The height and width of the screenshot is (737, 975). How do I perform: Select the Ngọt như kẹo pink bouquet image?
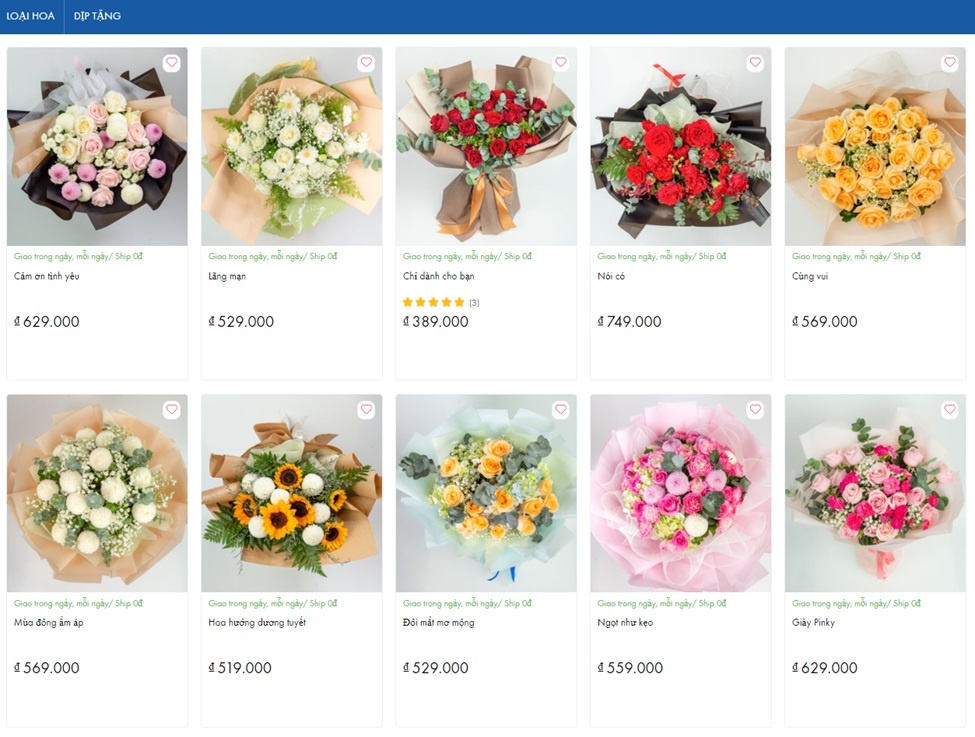click(x=680, y=495)
